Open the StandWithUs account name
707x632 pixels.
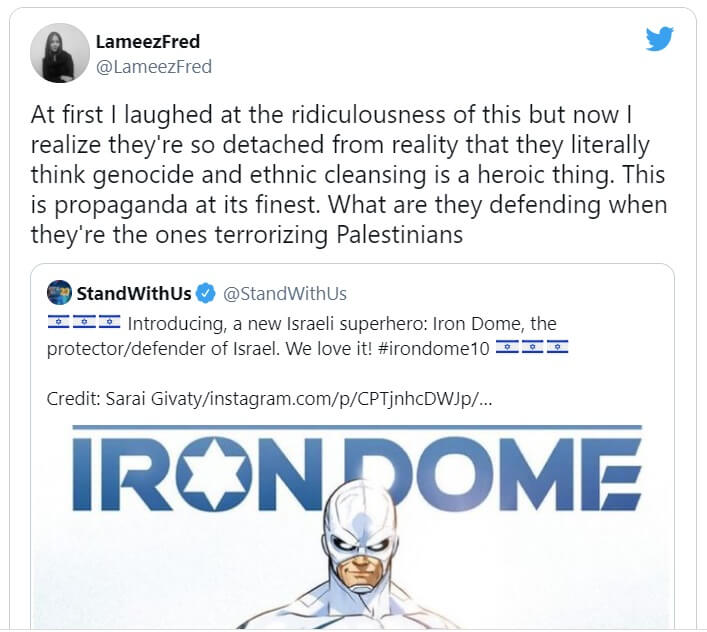tap(134, 293)
